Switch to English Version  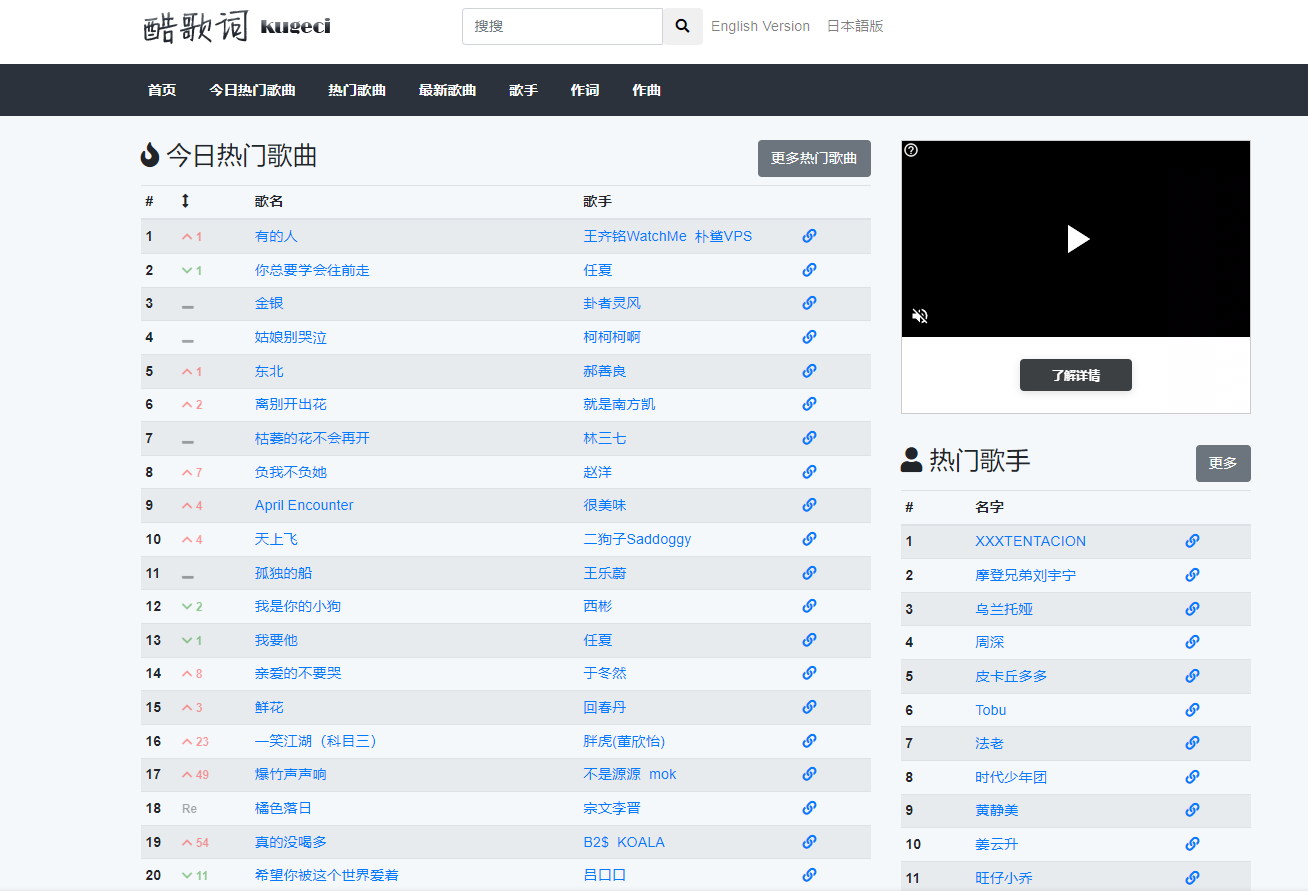point(760,26)
